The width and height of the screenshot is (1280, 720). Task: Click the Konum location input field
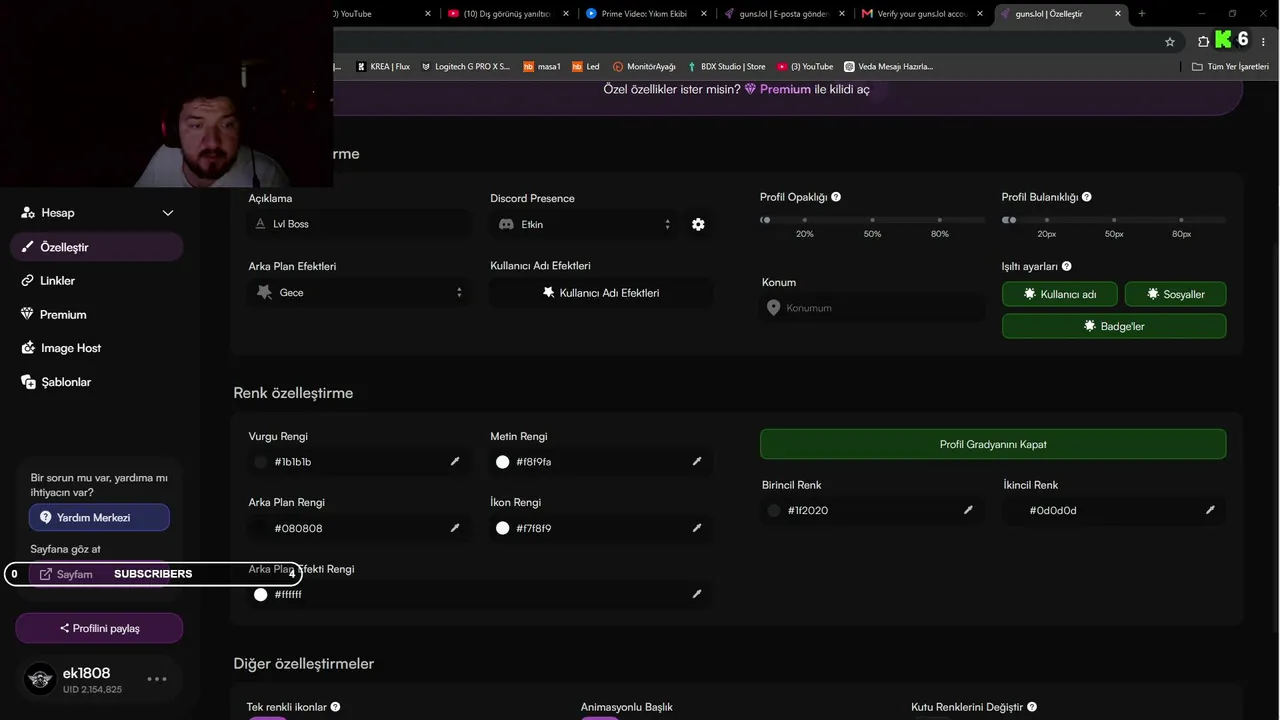(873, 308)
